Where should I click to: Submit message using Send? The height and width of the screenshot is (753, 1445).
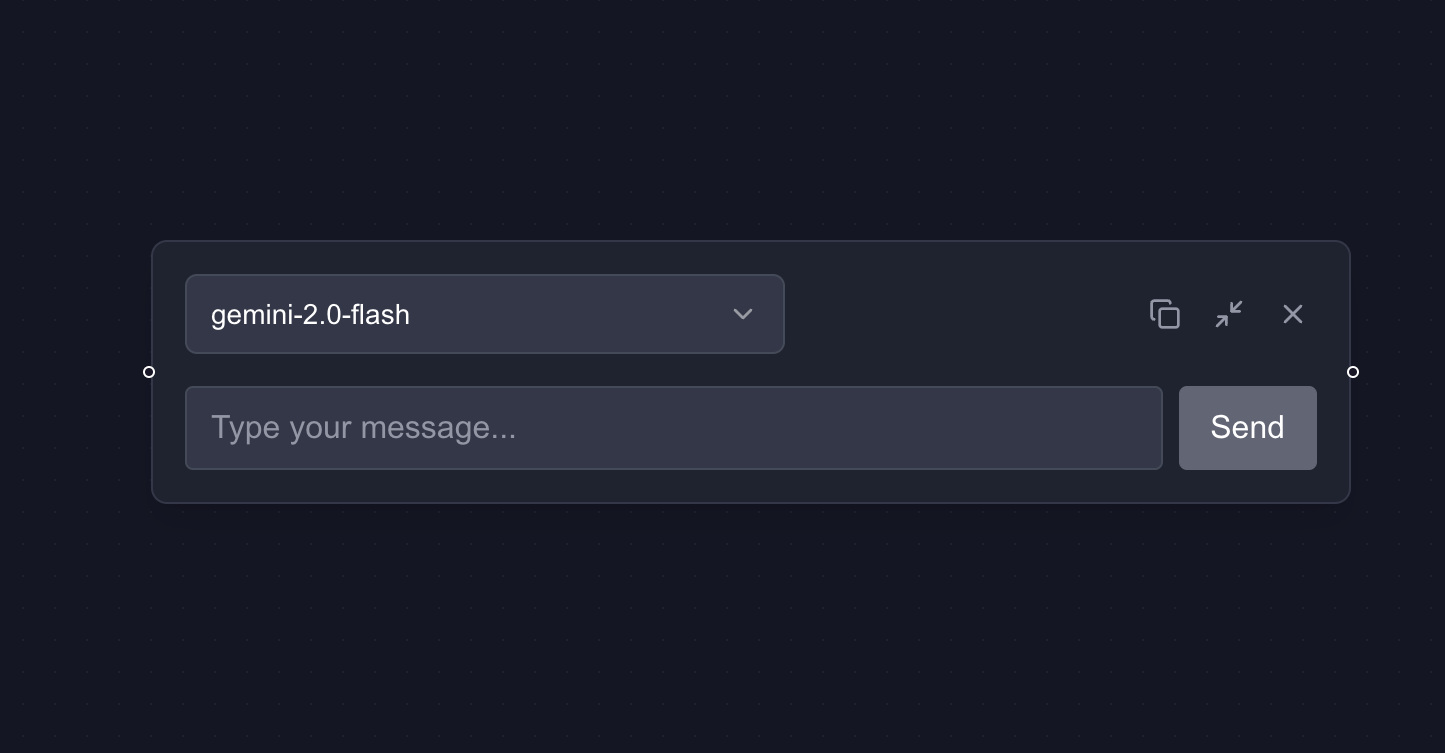[x=1247, y=428]
